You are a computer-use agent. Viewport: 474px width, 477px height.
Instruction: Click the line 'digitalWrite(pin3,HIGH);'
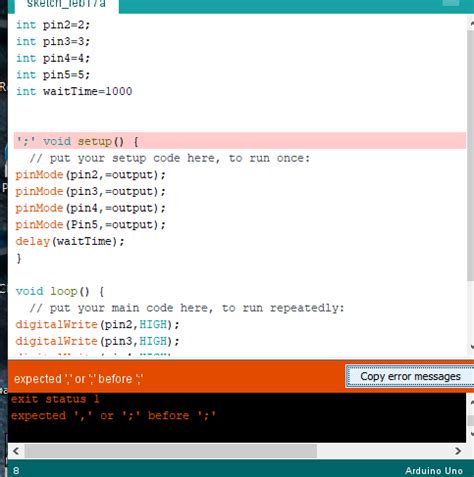pyautogui.click(x=97, y=341)
